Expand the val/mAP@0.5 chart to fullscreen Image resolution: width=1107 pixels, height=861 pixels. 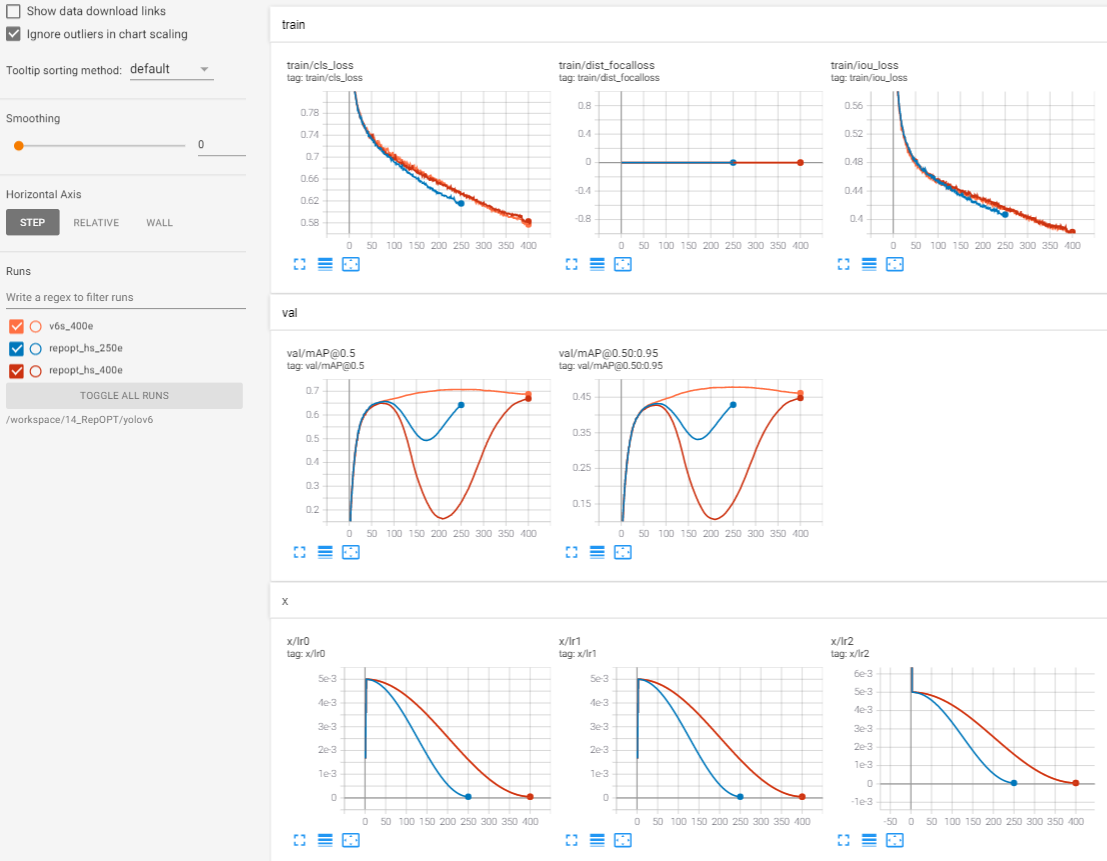coord(299,552)
